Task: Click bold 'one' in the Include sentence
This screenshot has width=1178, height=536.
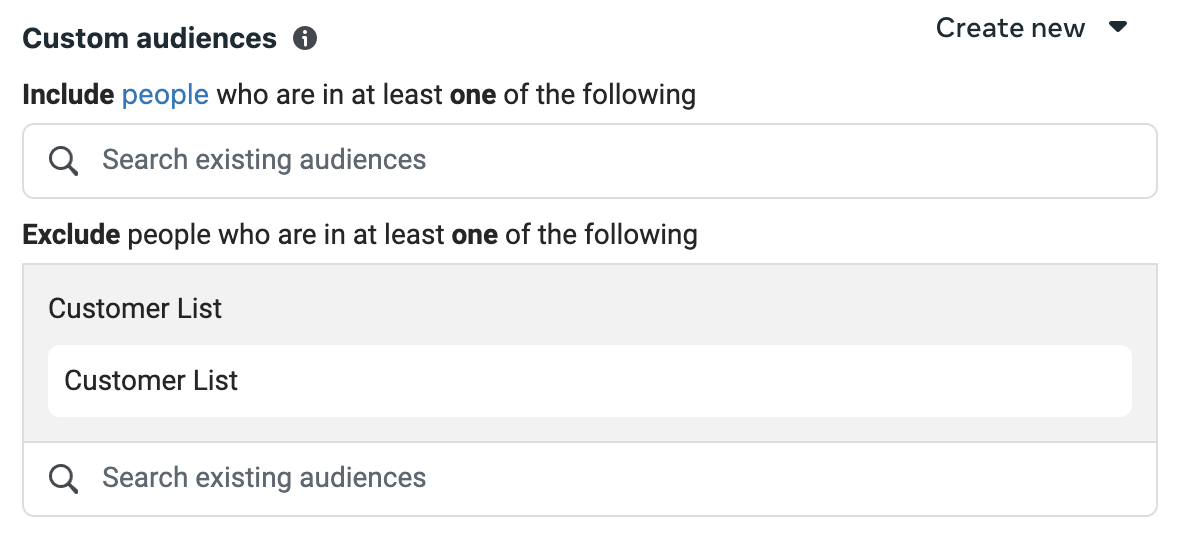Action: tap(473, 95)
